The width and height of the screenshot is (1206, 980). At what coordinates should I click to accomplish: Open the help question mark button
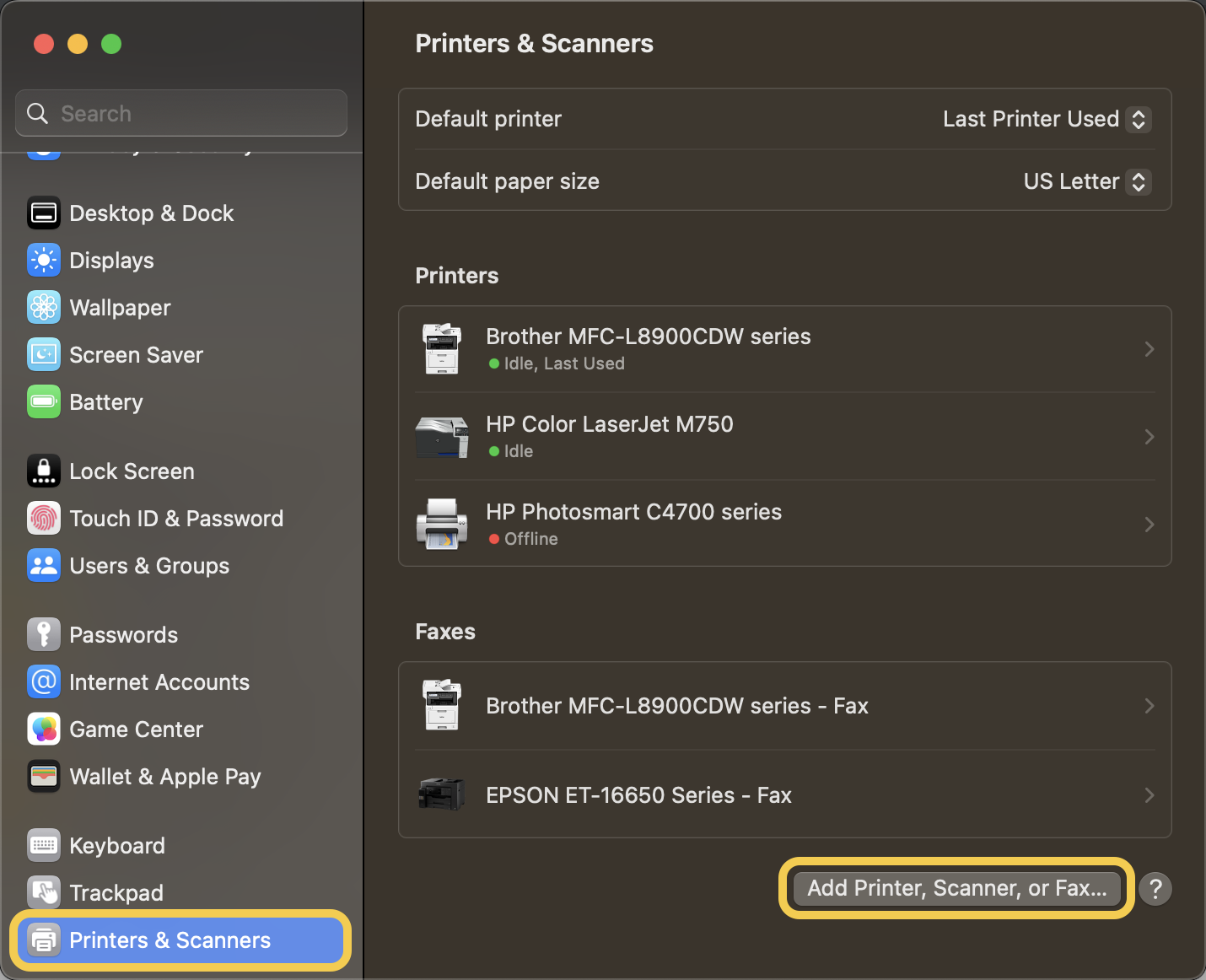[x=1155, y=888]
